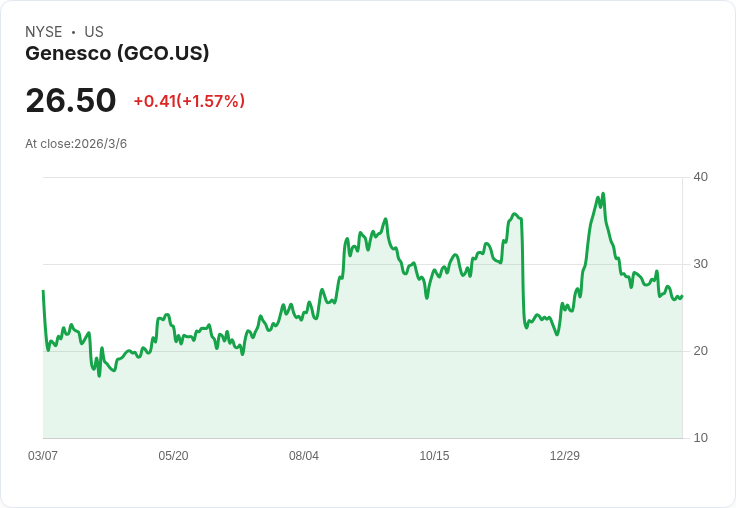This screenshot has height=508, width=736.
Task: Click the +0.41(+1.57%) price change
Action: tap(189, 101)
